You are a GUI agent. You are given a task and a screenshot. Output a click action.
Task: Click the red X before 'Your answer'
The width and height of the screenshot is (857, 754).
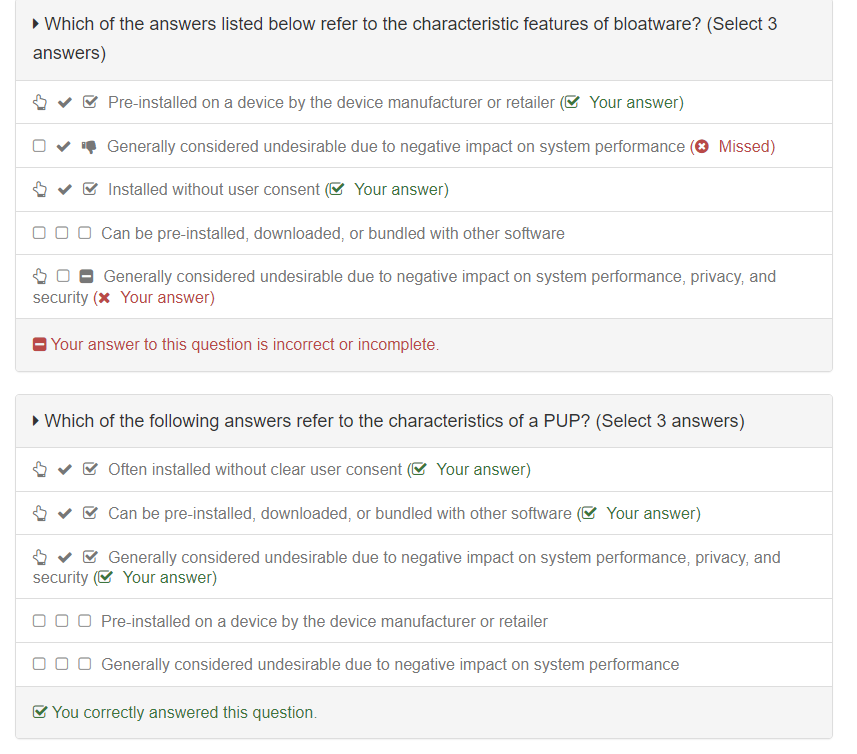[x=104, y=298]
